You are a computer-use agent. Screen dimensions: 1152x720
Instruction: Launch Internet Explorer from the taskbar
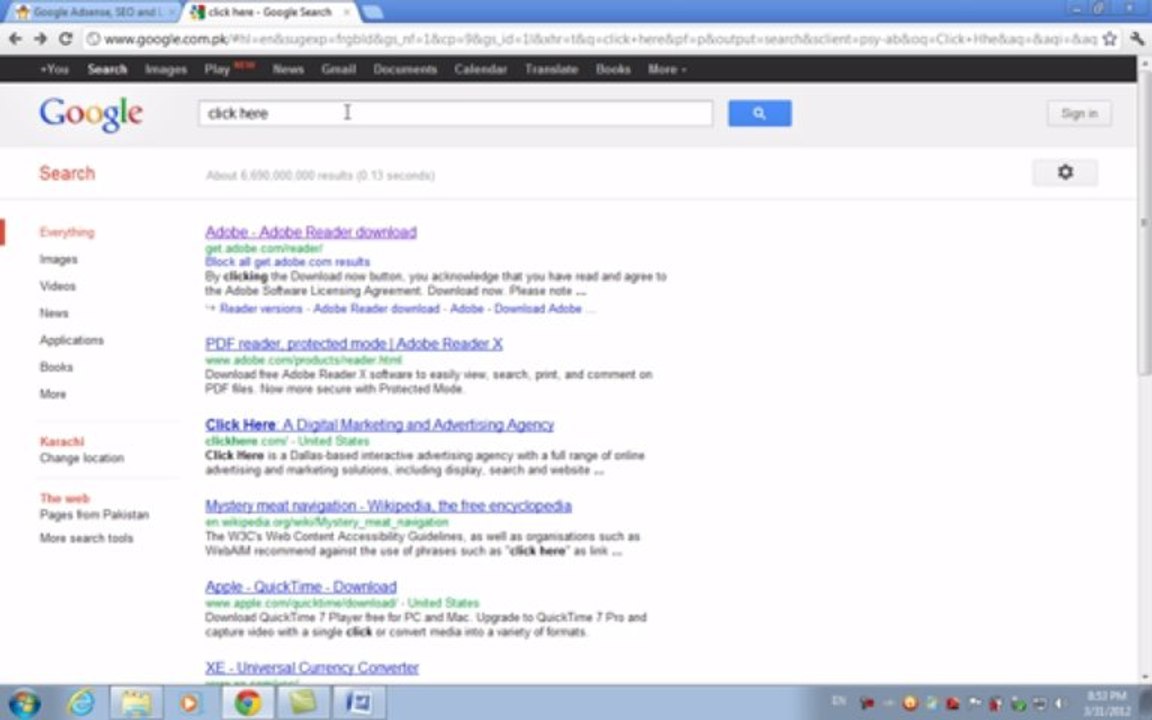tap(81, 703)
